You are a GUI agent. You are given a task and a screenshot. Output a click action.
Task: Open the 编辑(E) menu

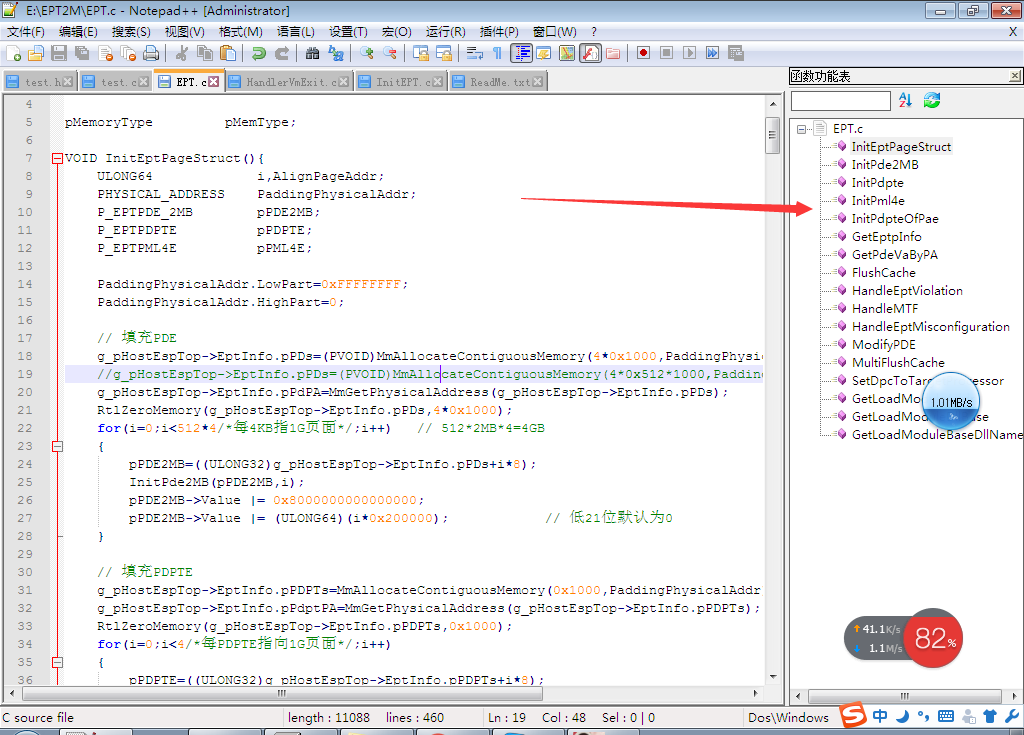[78, 32]
